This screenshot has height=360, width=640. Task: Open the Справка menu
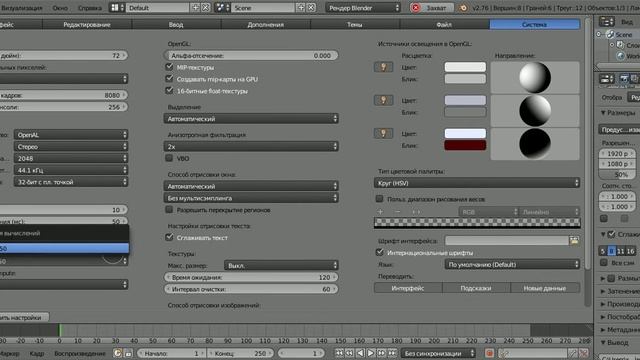[x=90, y=8]
